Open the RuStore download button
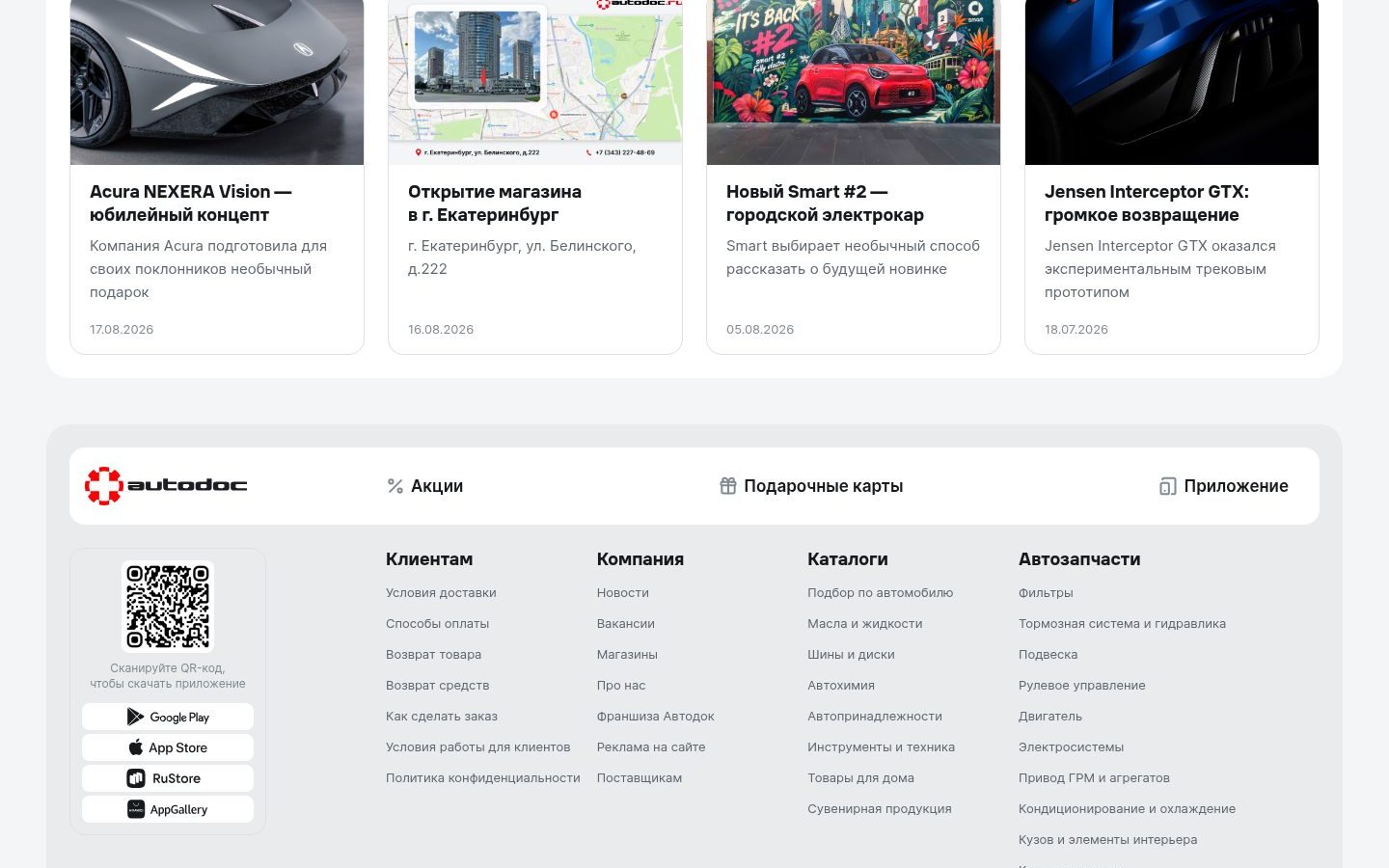 coord(168,778)
